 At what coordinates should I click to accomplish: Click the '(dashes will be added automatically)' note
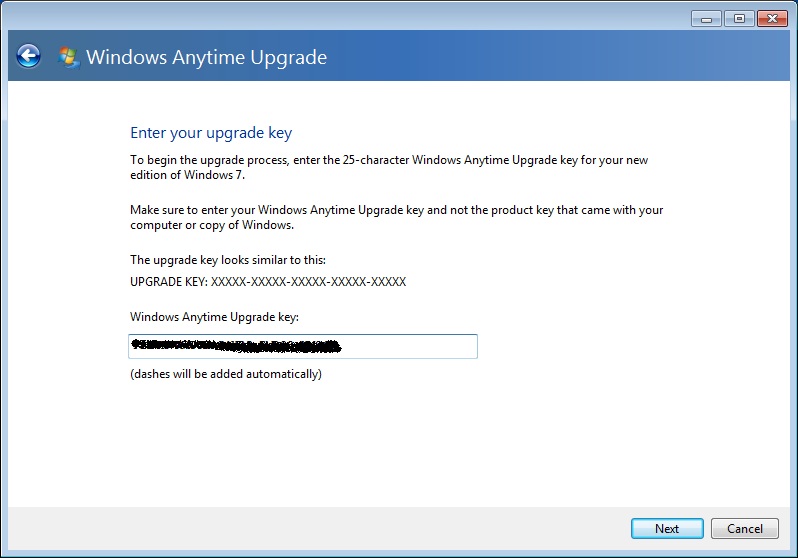click(x=226, y=374)
